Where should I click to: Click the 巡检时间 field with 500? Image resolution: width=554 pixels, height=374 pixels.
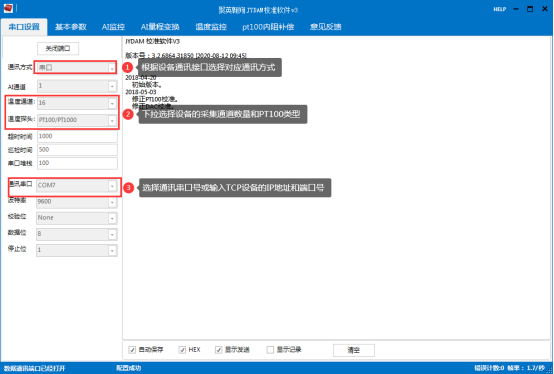point(77,150)
